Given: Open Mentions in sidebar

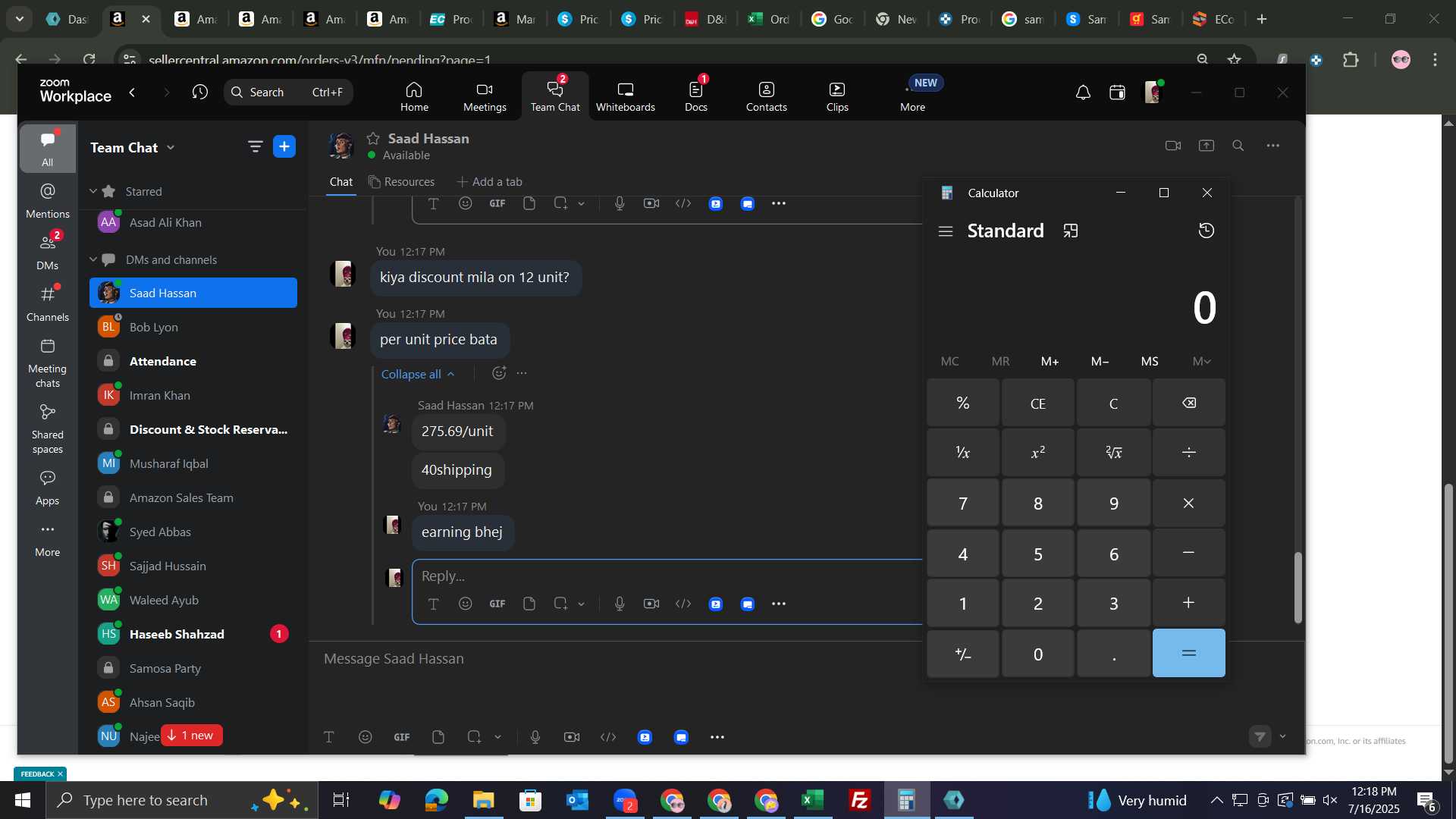Looking at the screenshot, I should [x=47, y=201].
